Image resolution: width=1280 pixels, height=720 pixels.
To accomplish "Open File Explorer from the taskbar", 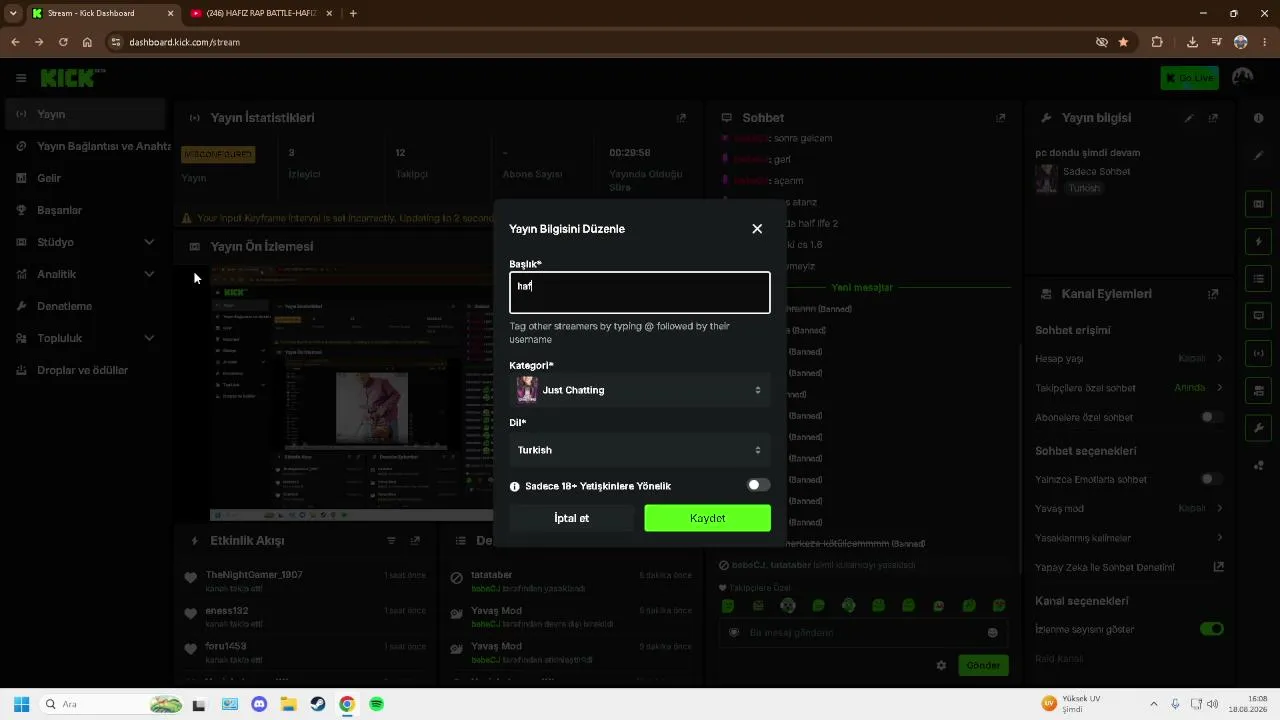I will (x=289, y=704).
